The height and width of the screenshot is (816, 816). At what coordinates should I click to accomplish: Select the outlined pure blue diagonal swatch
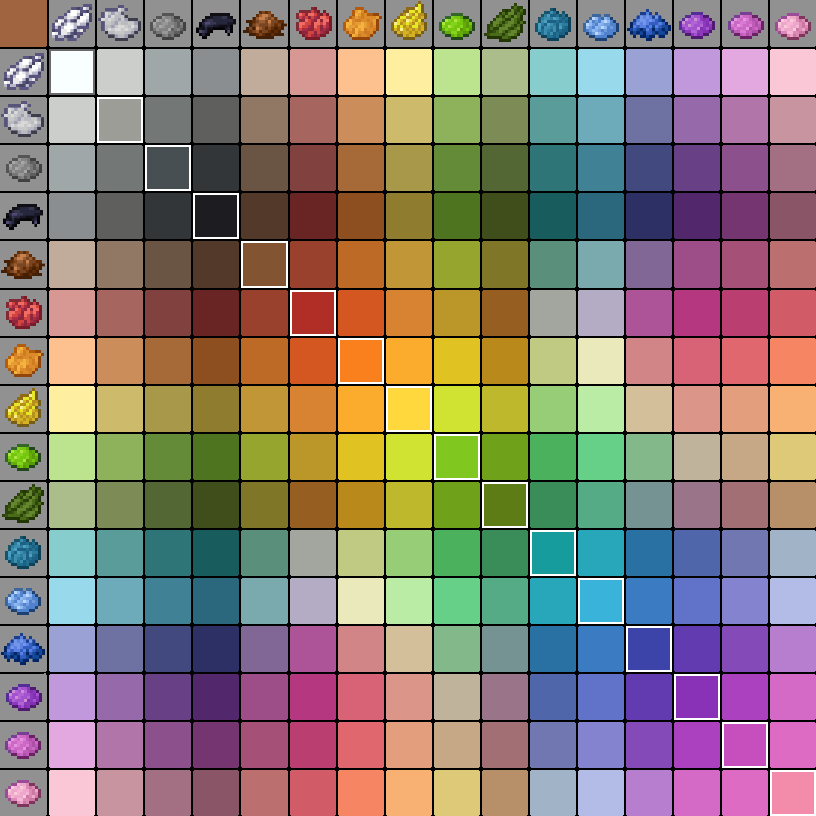[x=649, y=649]
